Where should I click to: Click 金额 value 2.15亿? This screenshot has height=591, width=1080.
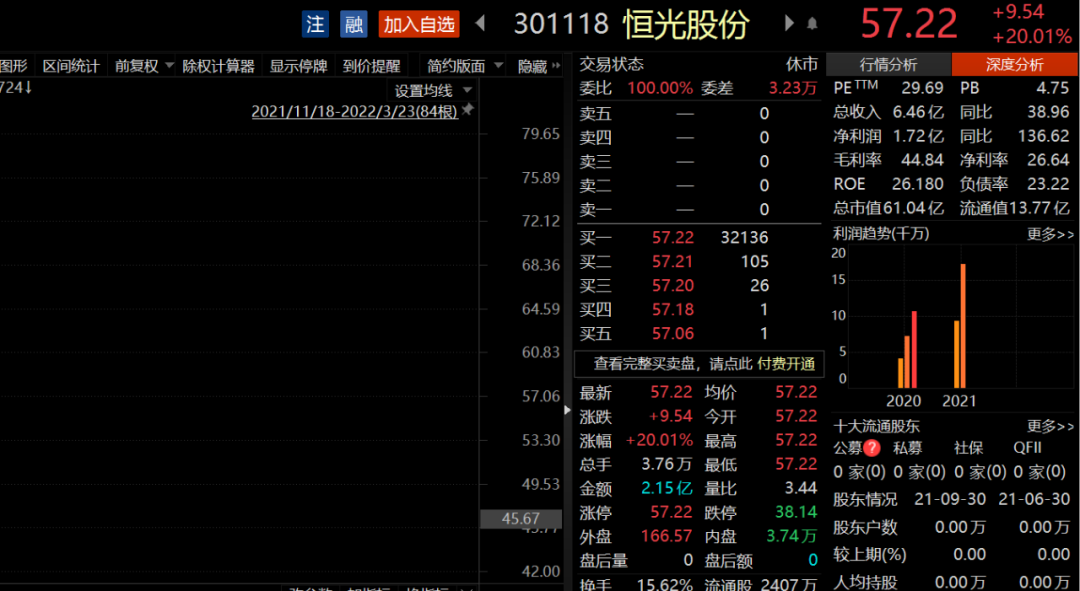[x=667, y=488]
